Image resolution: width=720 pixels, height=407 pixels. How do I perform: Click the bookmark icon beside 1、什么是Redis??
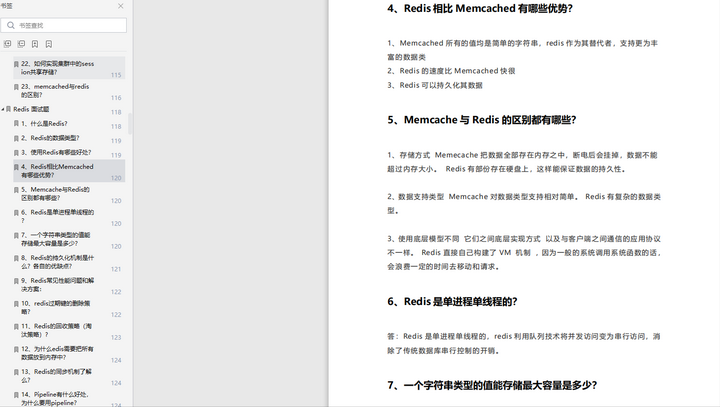point(17,124)
